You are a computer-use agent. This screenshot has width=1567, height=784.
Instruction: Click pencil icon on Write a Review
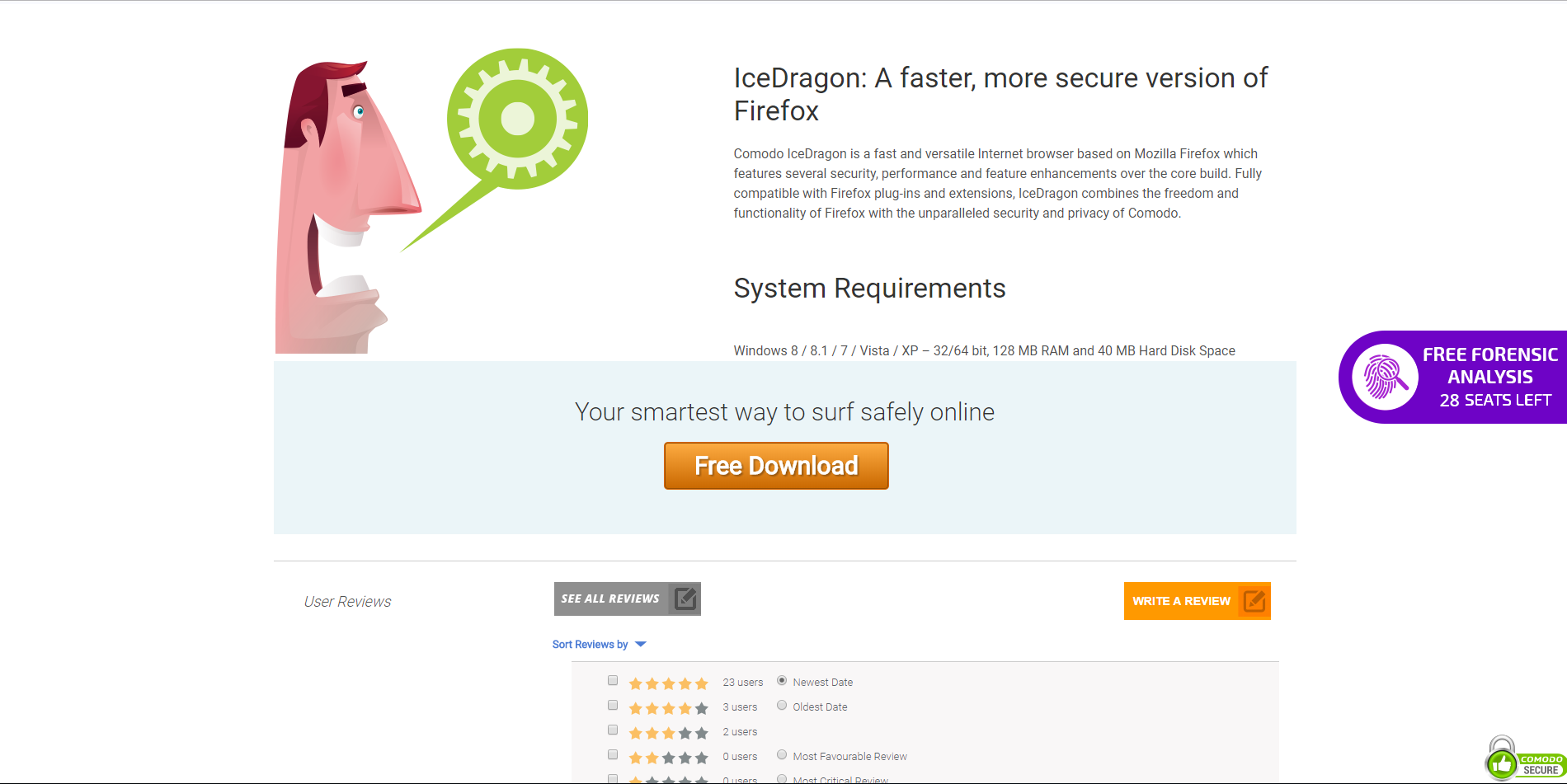tap(1254, 601)
